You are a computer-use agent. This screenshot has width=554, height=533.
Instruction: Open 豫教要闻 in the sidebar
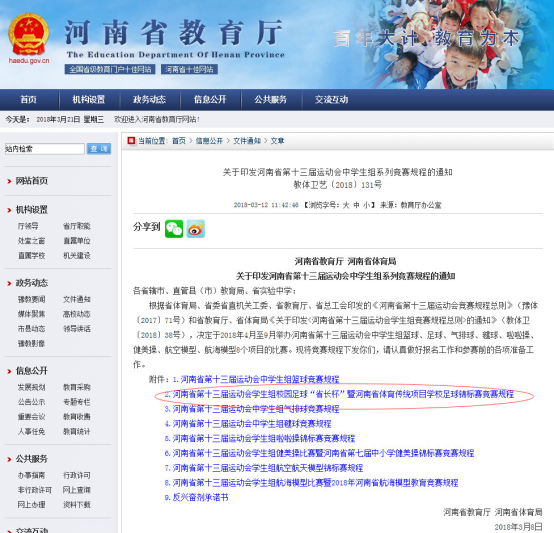[31, 299]
